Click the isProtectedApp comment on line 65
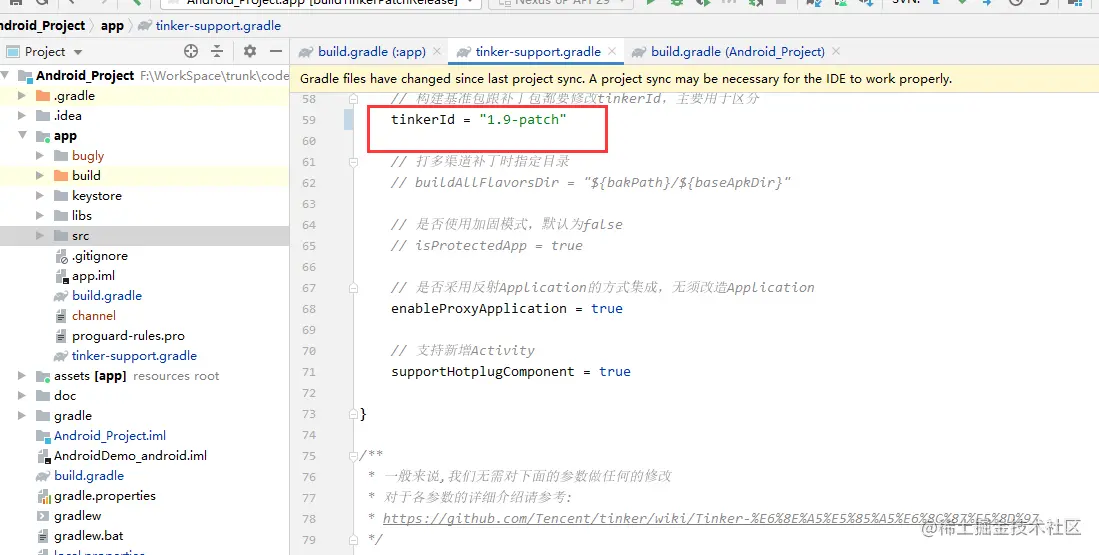This screenshot has height=555, width=1099. tap(486, 245)
